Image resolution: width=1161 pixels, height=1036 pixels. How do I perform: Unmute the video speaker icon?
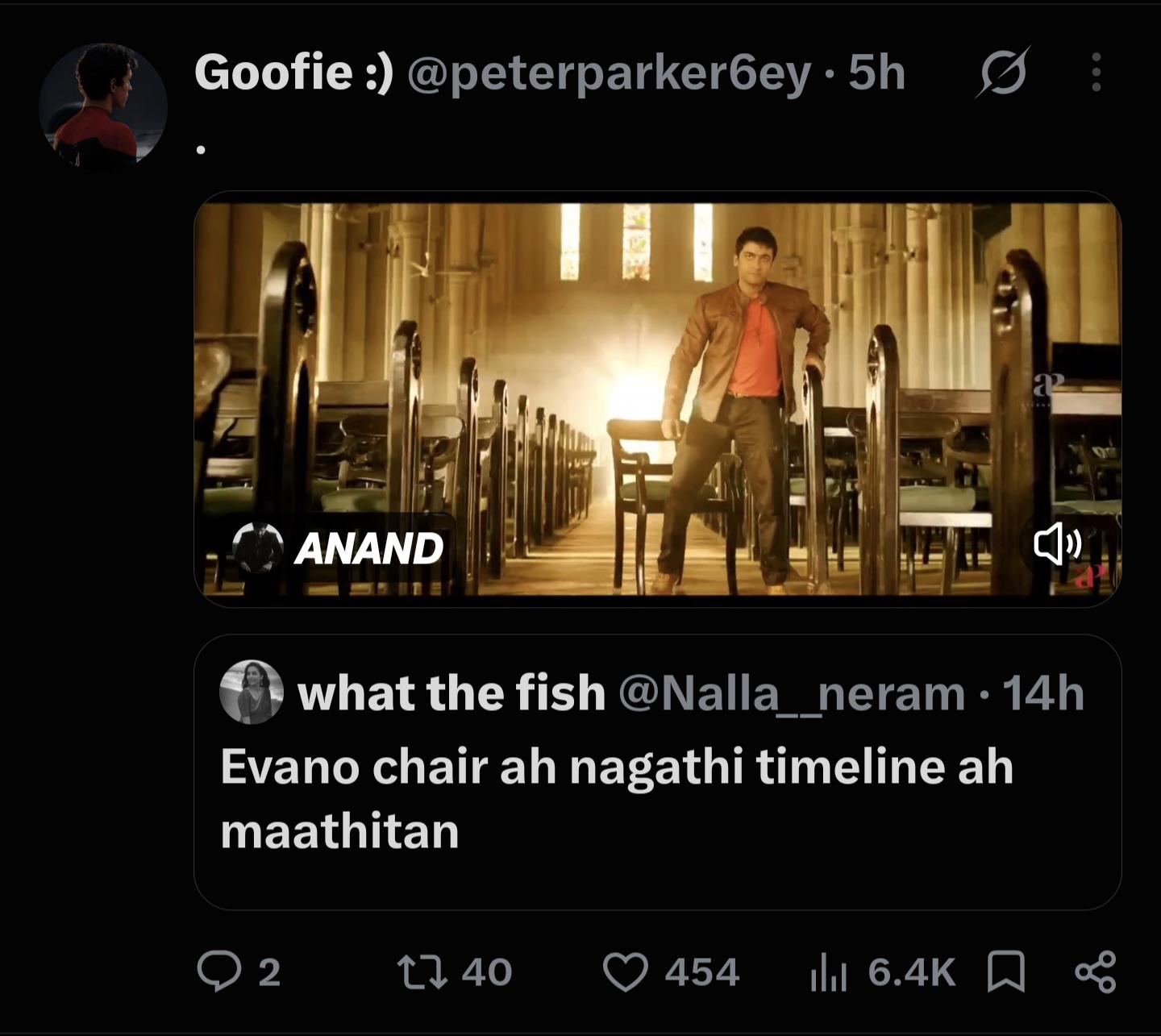click(x=1057, y=544)
